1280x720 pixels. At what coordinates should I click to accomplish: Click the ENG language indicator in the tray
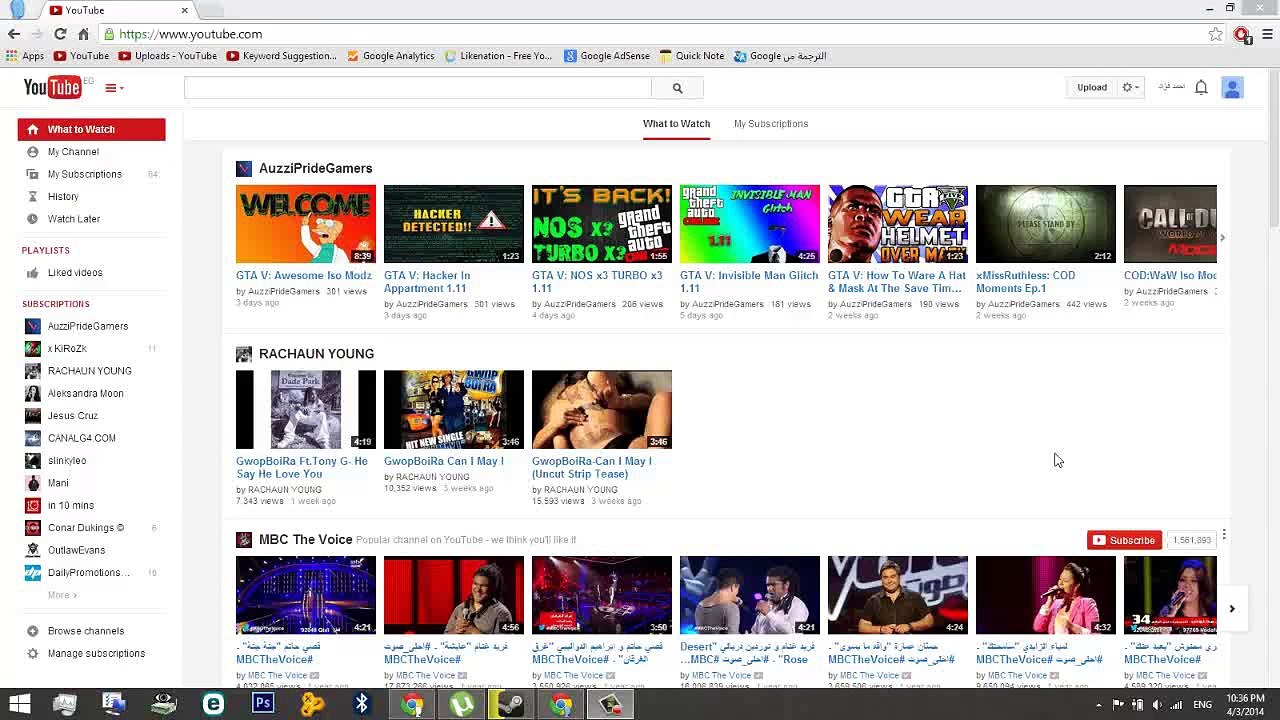(x=1203, y=705)
